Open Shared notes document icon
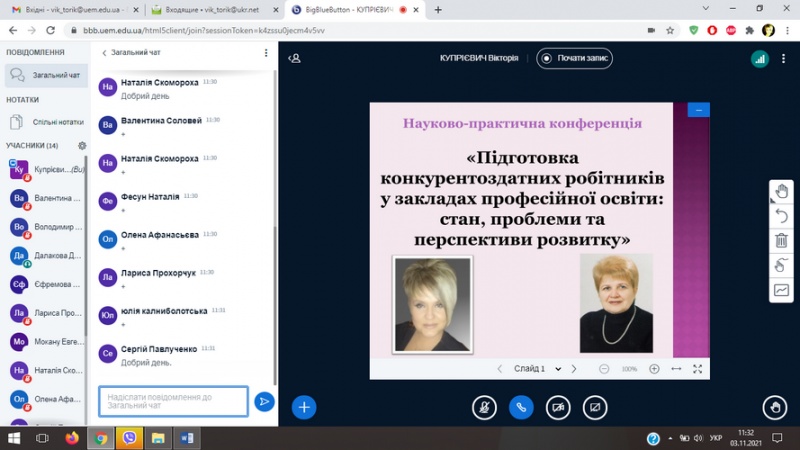The image size is (800, 450). coord(16,122)
